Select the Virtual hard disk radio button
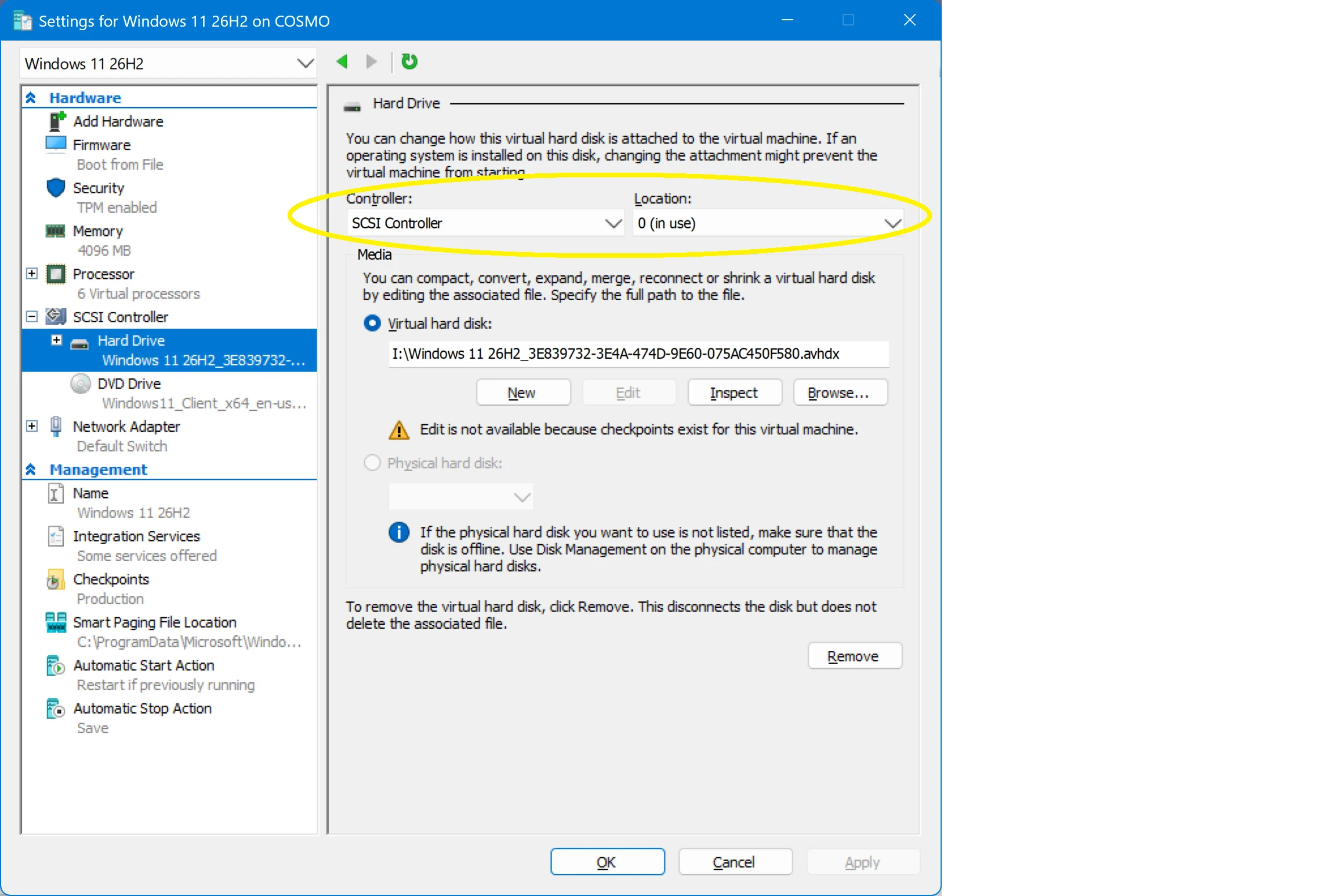This screenshot has width=1336, height=896. coord(372,323)
